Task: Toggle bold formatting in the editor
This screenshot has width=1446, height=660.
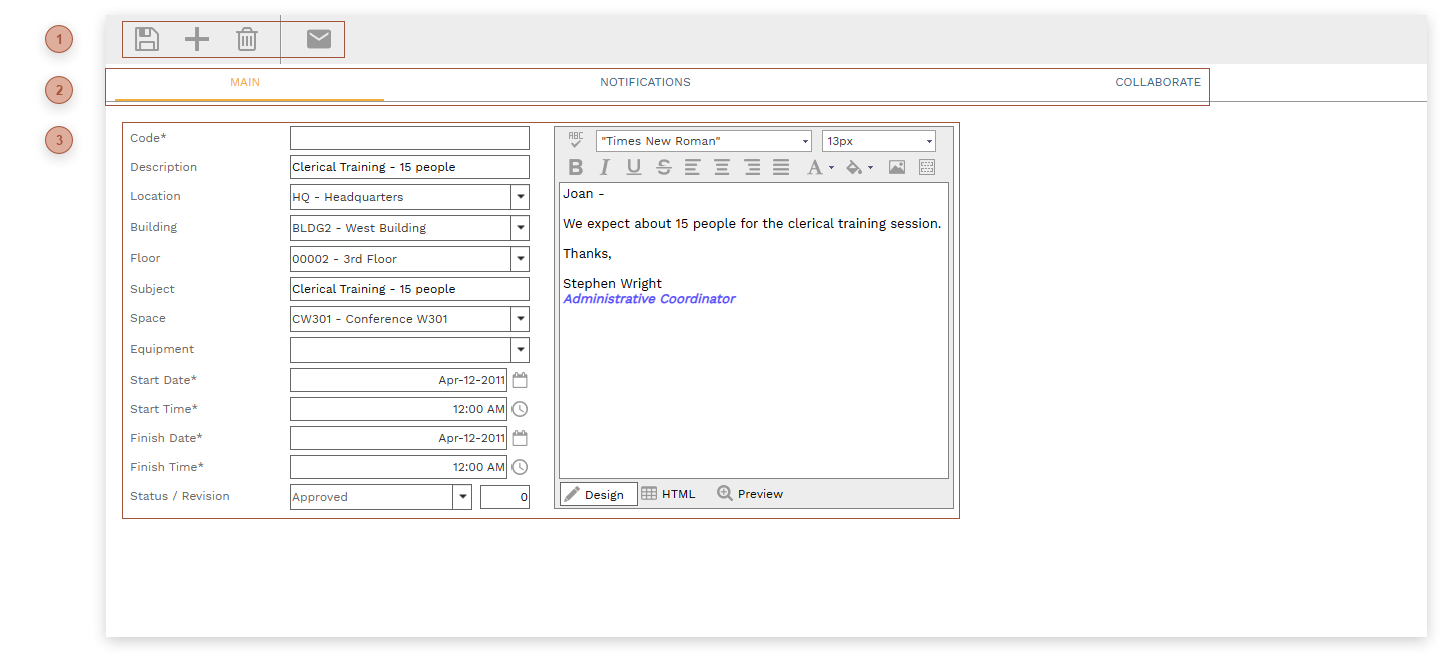Action: [575, 168]
